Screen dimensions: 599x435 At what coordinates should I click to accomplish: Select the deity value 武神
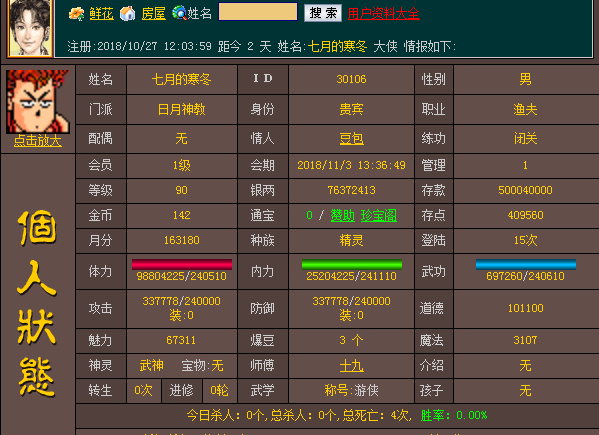coord(152,366)
